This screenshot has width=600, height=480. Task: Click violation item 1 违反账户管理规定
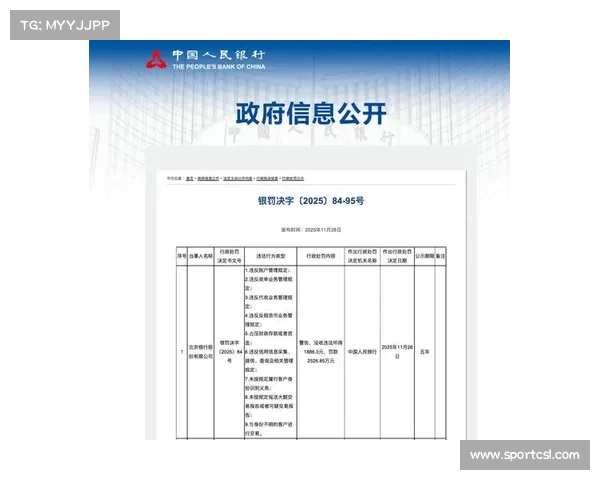click(x=268, y=270)
